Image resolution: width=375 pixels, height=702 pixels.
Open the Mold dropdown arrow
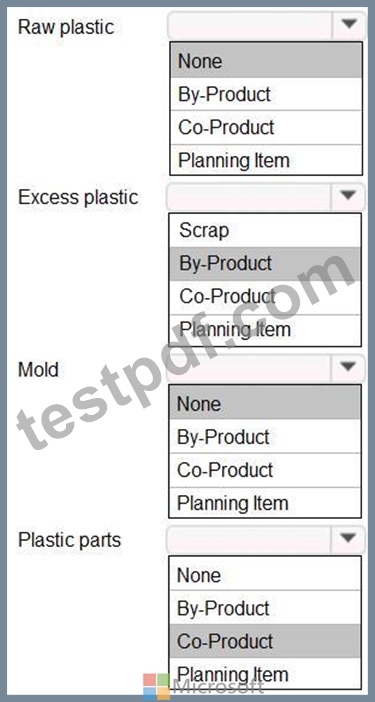pos(348,367)
